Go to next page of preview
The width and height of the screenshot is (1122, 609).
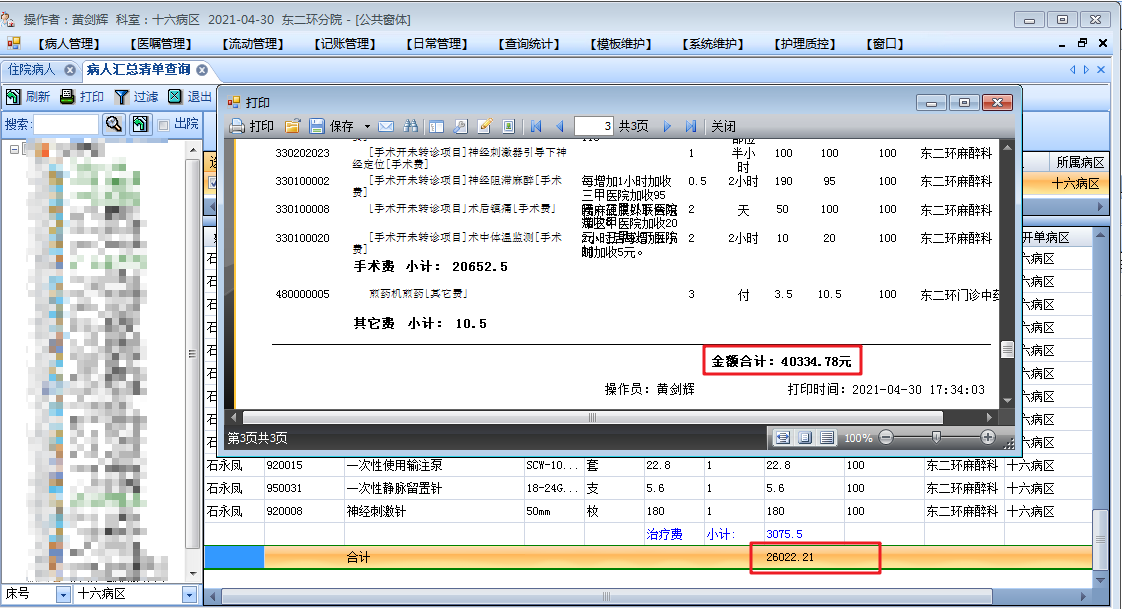tap(667, 127)
